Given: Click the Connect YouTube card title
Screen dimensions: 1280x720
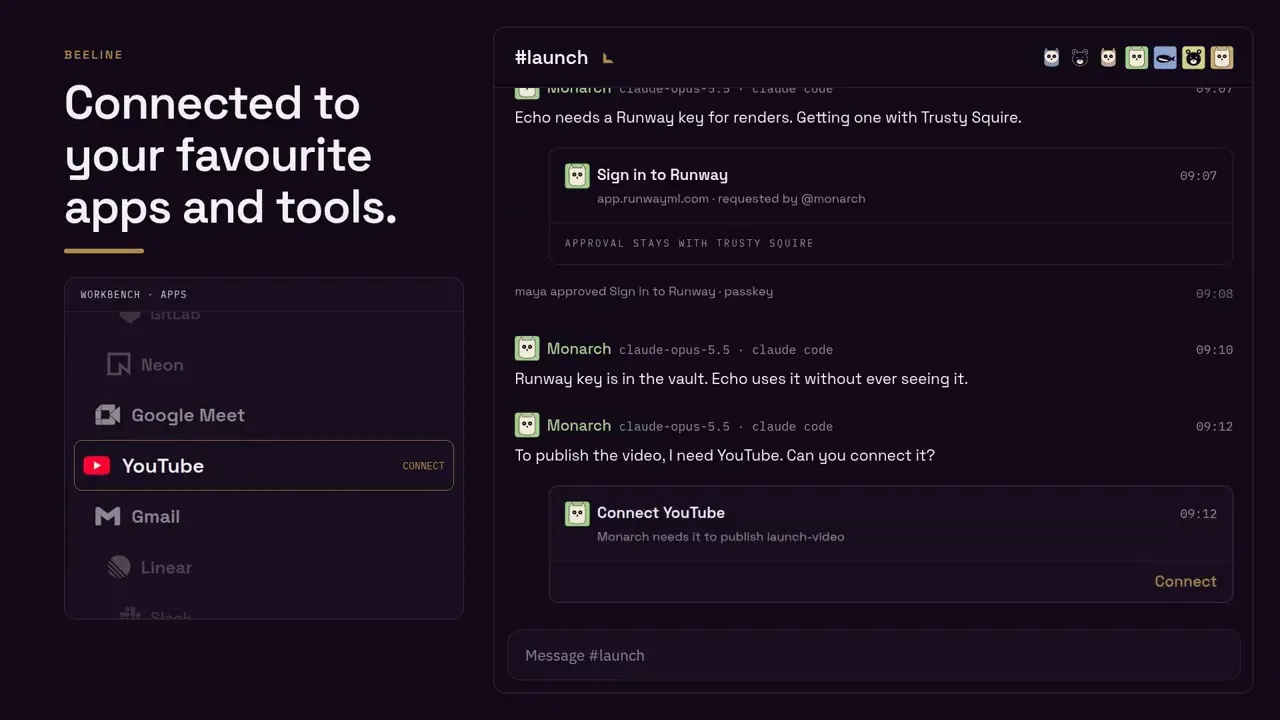Looking at the screenshot, I should [661, 513].
